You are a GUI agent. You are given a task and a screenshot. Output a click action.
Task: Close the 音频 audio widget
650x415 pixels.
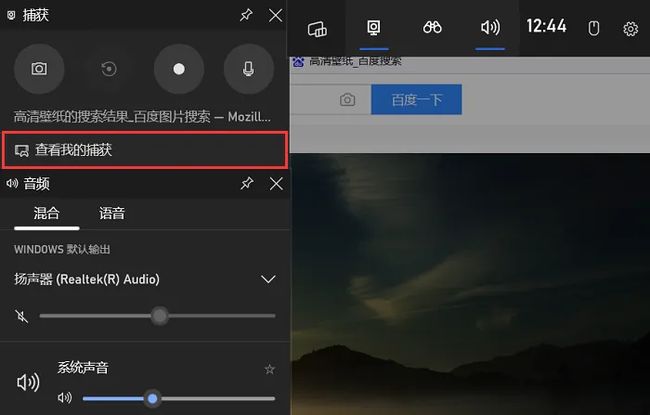276,184
